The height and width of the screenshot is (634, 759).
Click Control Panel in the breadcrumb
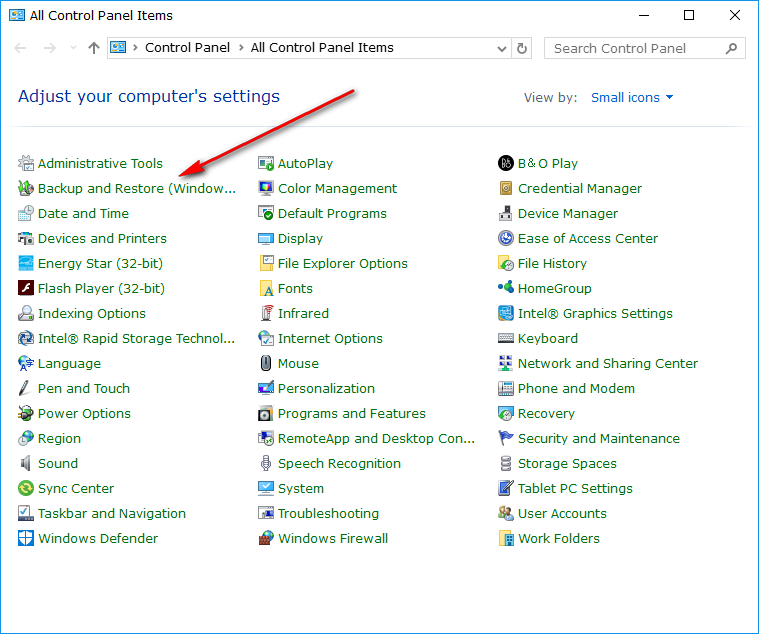pyautogui.click(x=187, y=48)
